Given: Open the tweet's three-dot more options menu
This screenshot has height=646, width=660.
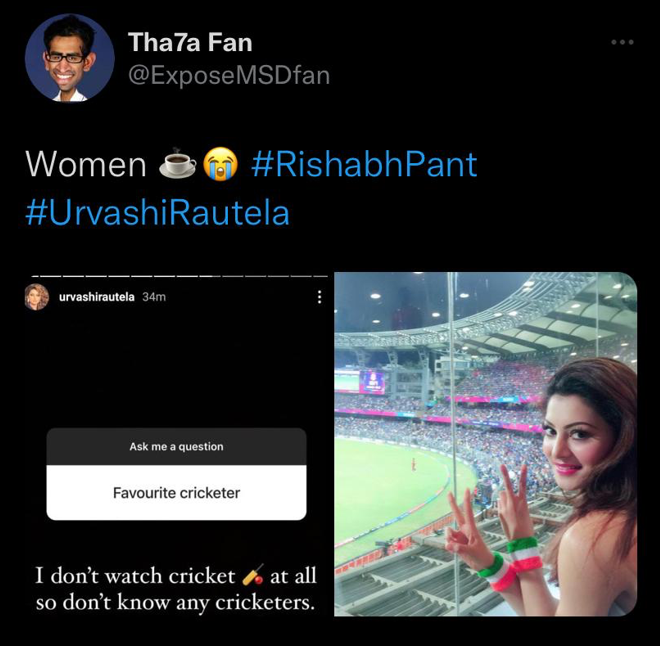Looking at the screenshot, I should coord(622,42).
